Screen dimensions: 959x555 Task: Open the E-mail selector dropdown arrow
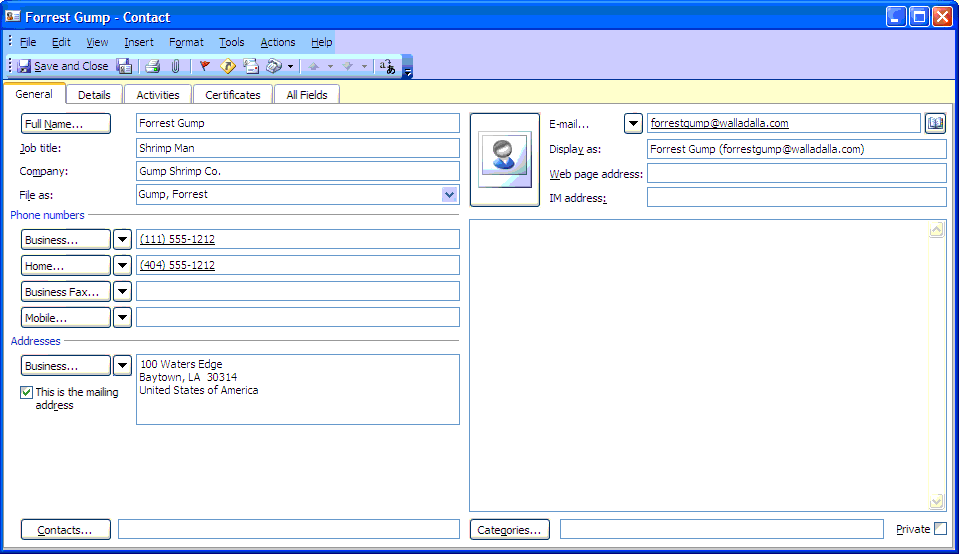pos(633,124)
